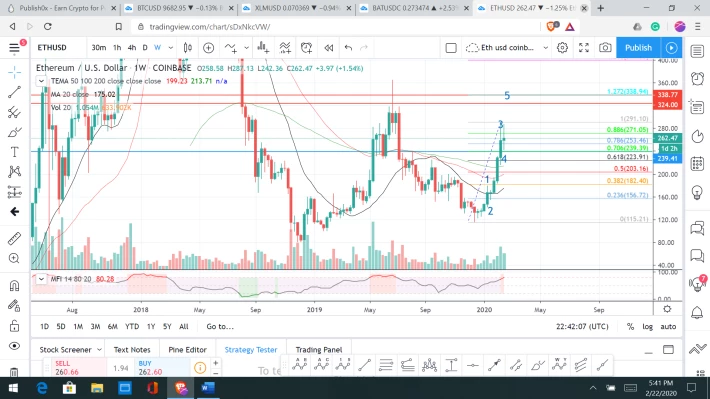Open the Text Notes tab
Viewport: 710px width, 399px height.
pyautogui.click(x=132, y=350)
